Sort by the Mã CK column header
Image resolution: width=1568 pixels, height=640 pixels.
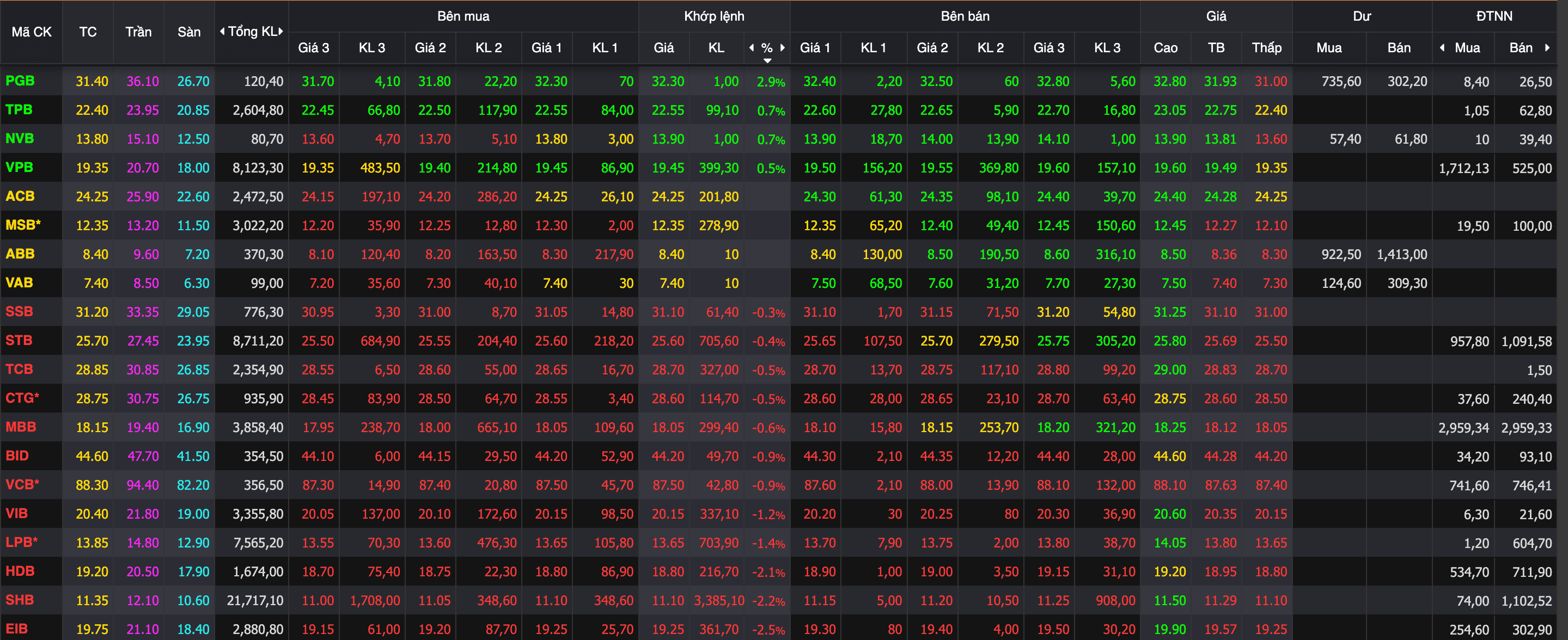[x=32, y=32]
